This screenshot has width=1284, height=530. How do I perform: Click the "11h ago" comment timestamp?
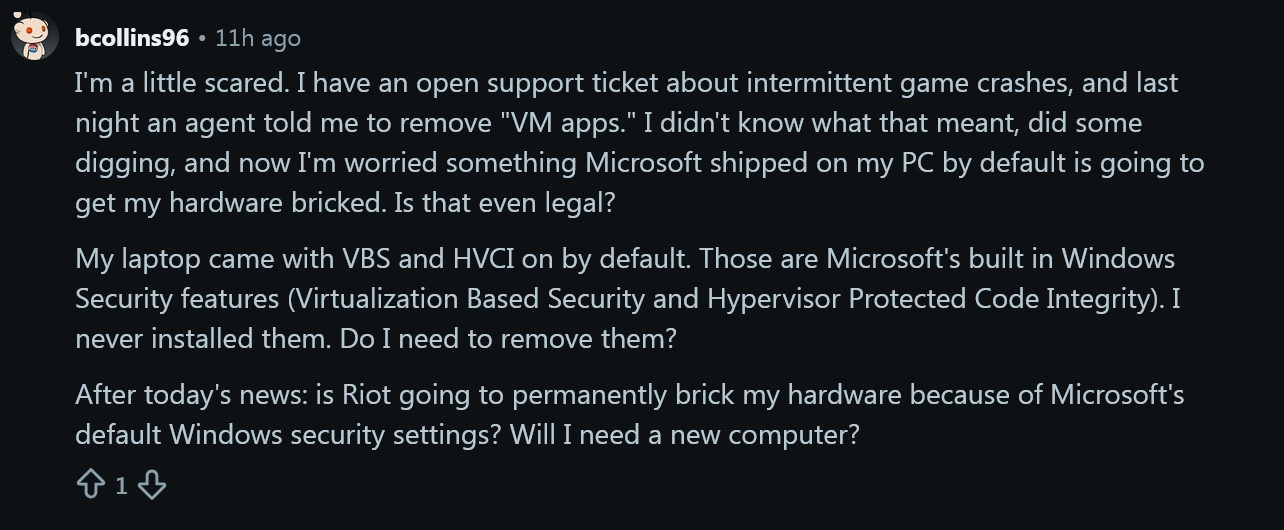[x=258, y=38]
